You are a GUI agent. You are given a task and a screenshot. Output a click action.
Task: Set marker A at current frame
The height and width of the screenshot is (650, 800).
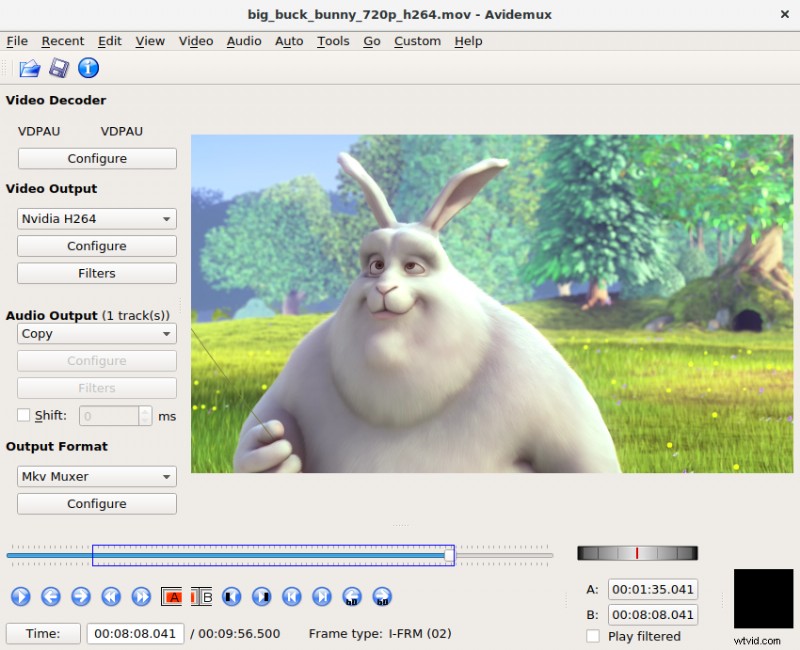pos(173,596)
